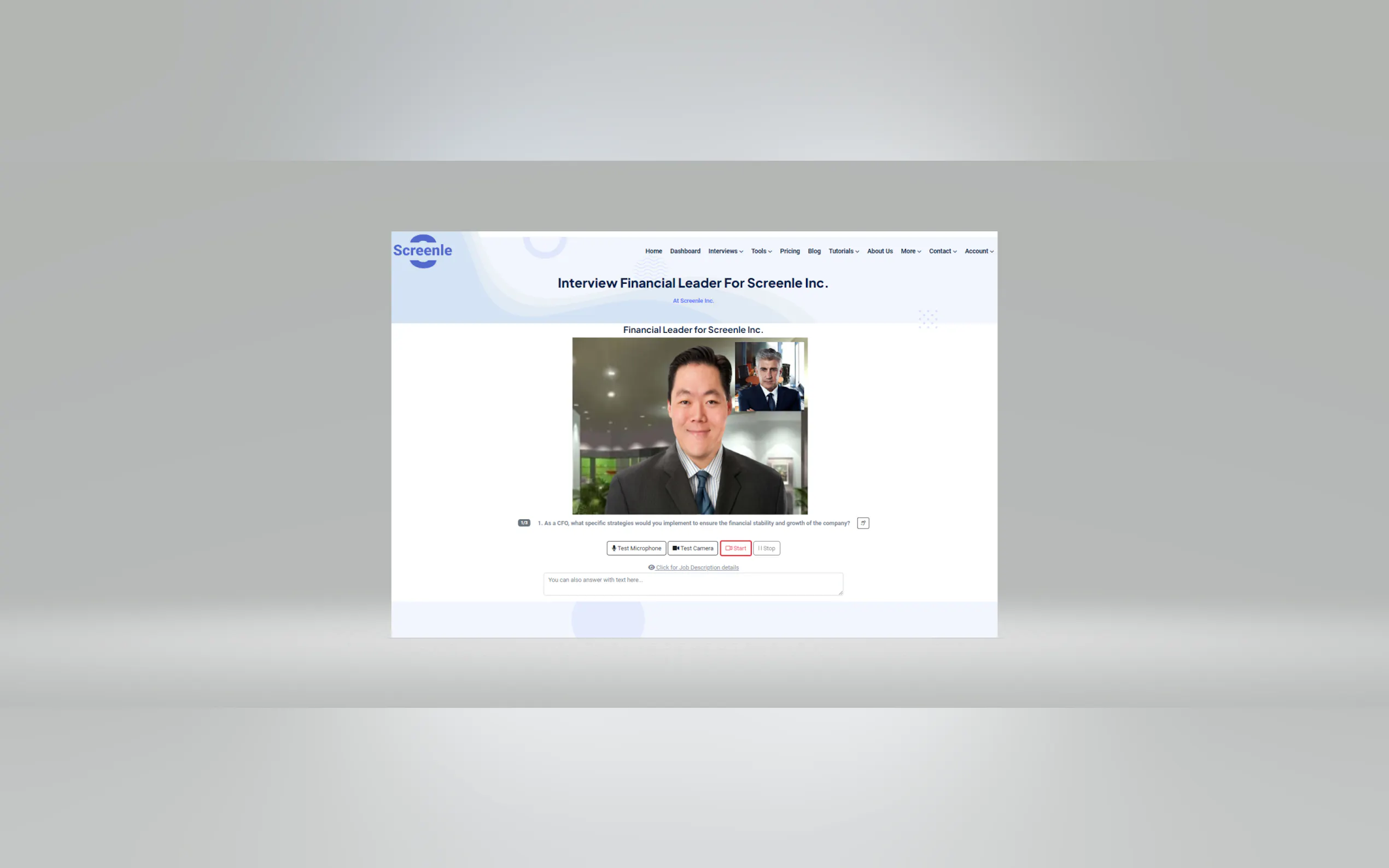
Task: Open the Dashboard menu item
Action: click(x=685, y=251)
